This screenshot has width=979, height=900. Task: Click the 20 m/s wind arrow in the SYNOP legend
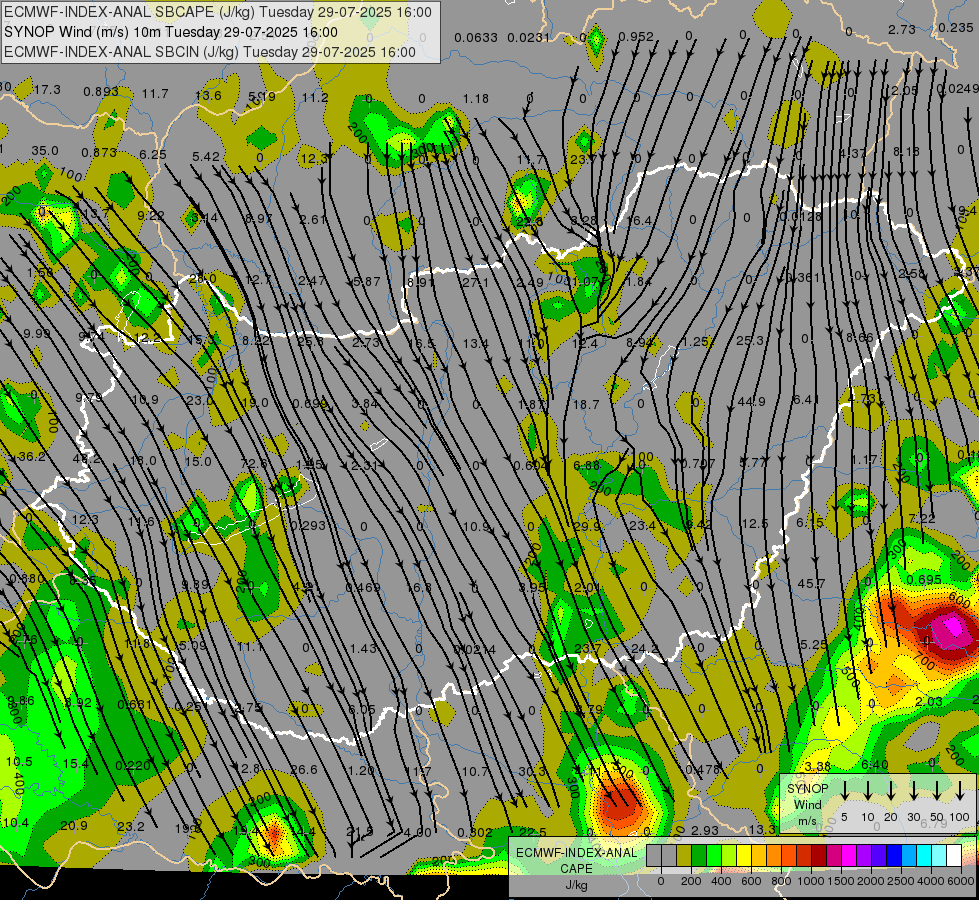(891, 791)
